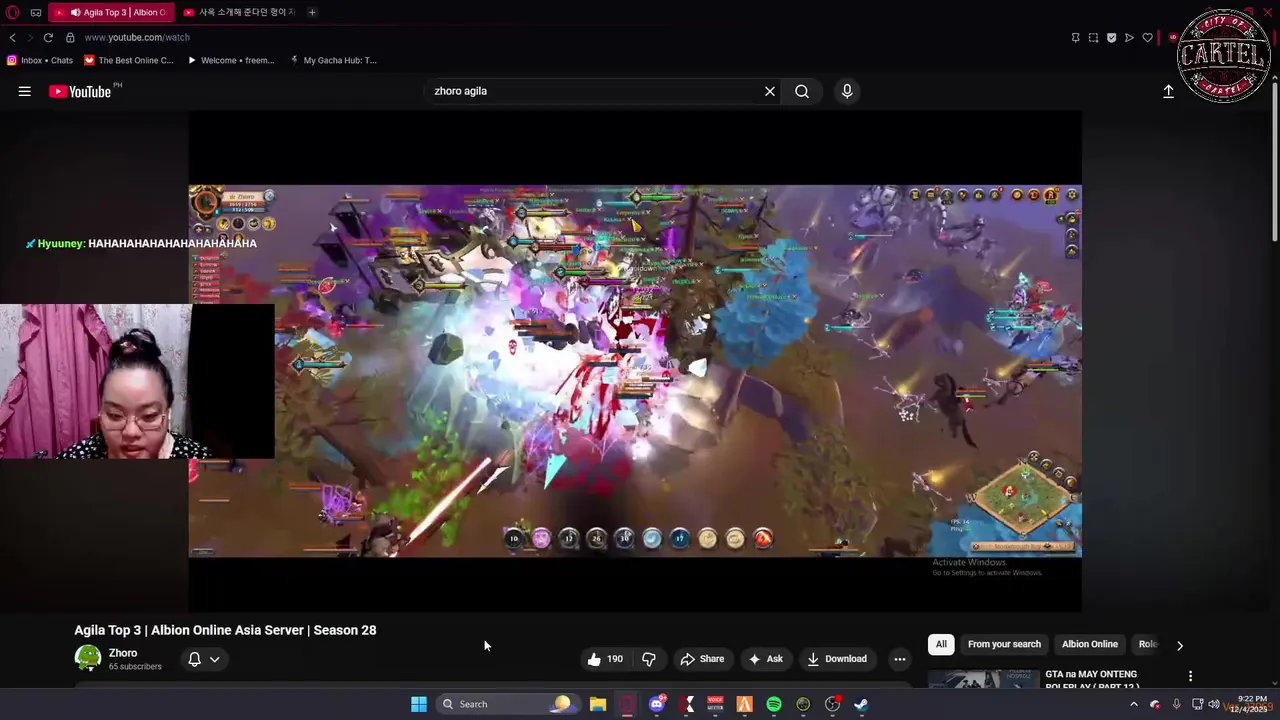Pin tab with pushpin icon
Viewport: 1280px width, 720px height.
1075,37
